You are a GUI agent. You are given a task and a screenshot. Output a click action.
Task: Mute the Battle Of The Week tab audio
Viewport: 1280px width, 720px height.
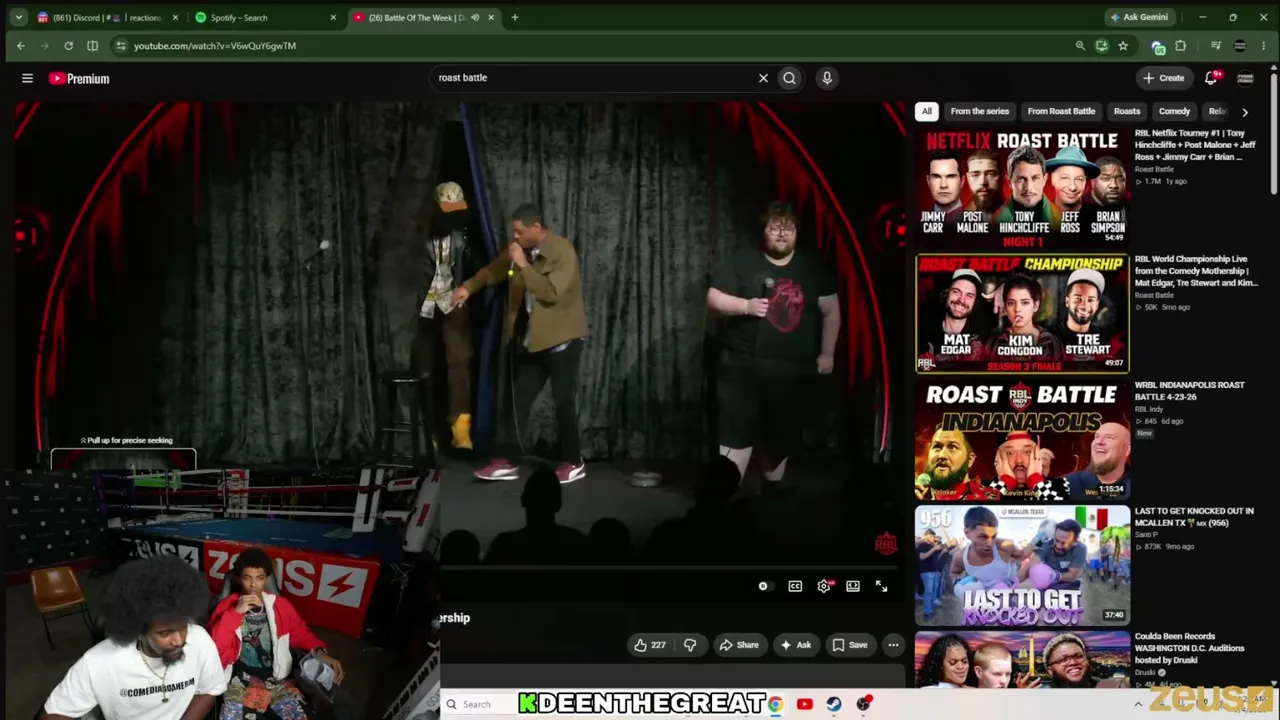click(475, 17)
